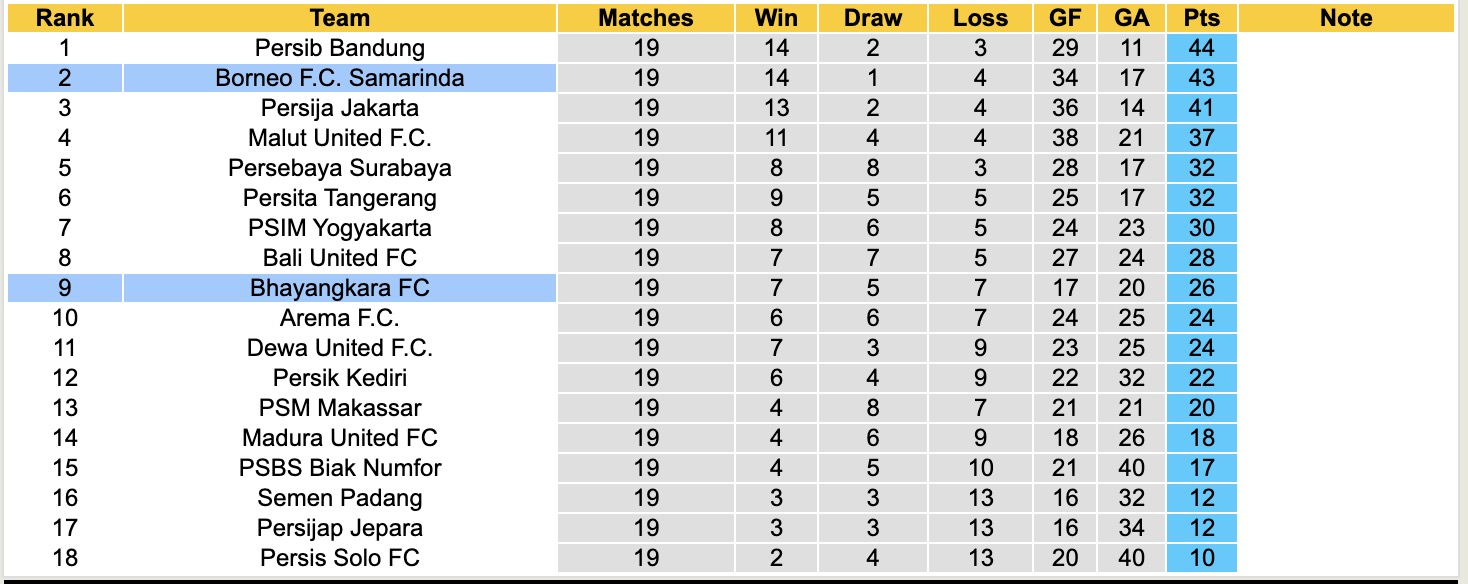1468x584 pixels.
Task: Click the Note column header
Action: 1346,18
